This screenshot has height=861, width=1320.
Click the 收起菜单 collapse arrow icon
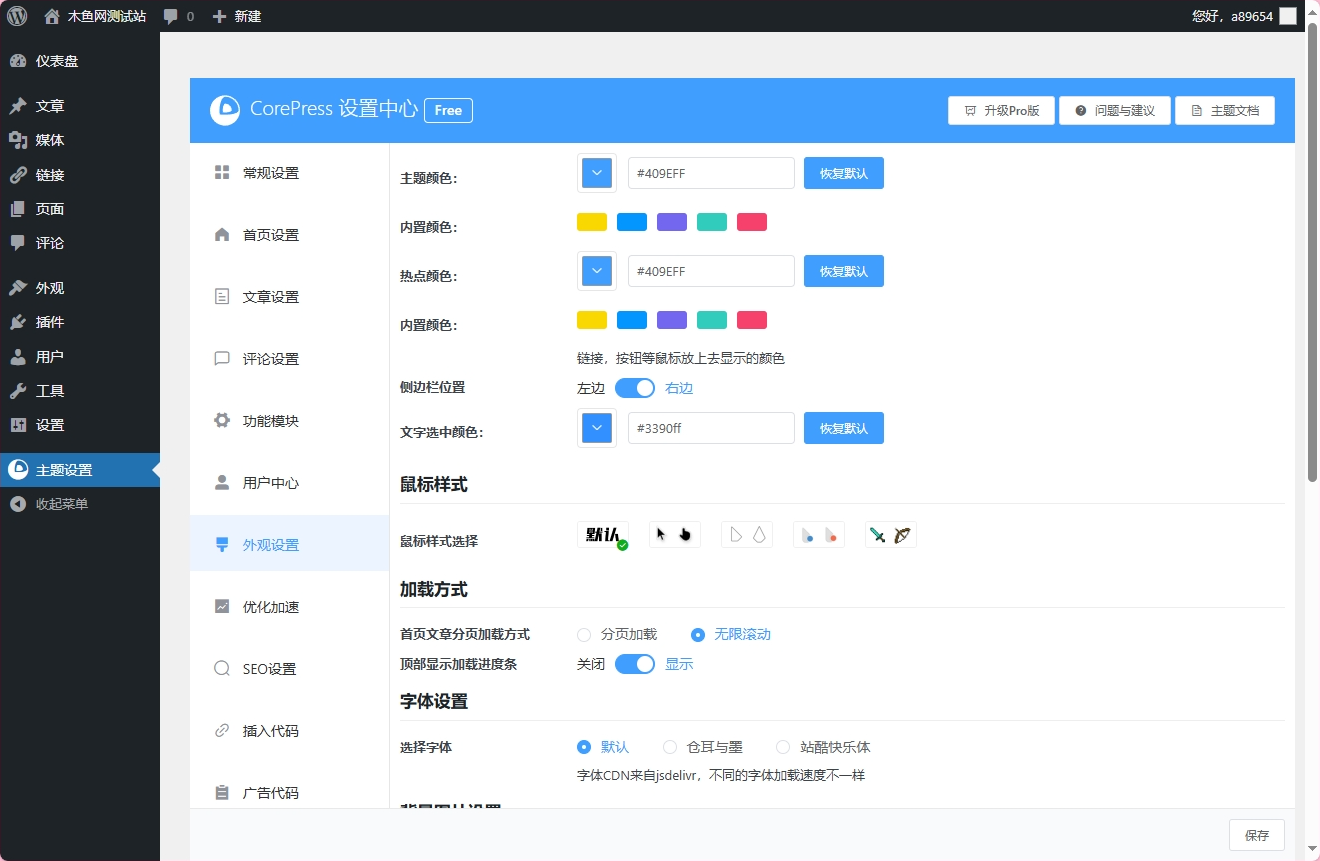(18, 504)
